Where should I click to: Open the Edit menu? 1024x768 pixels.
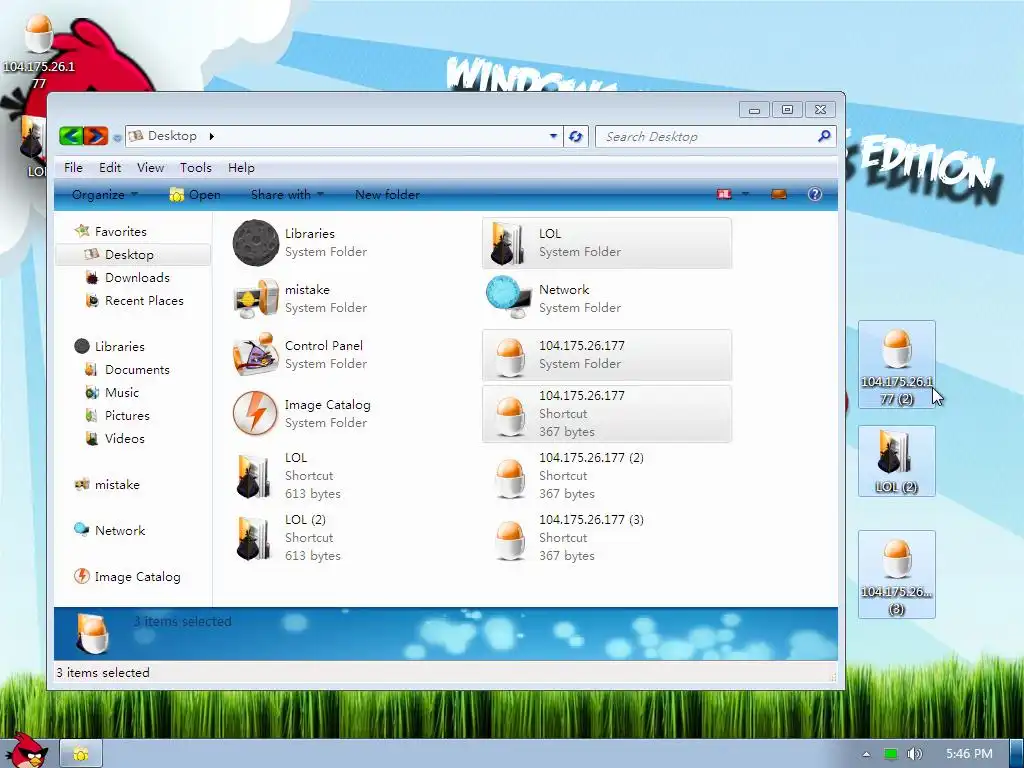(110, 168)
